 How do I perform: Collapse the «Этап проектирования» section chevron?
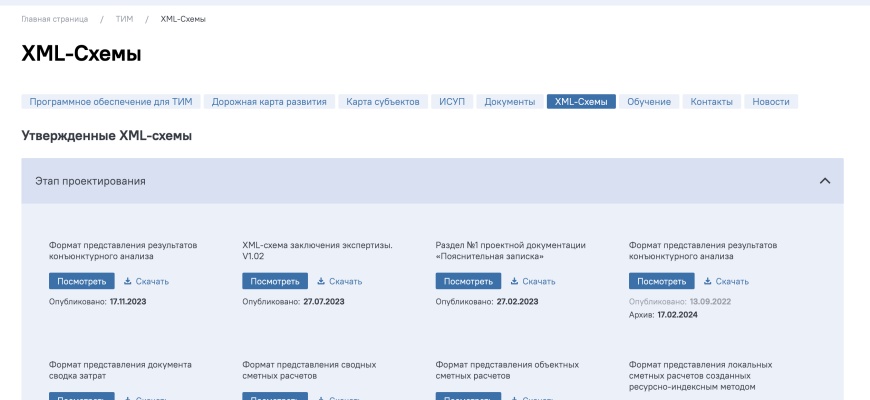pos(824,181)
